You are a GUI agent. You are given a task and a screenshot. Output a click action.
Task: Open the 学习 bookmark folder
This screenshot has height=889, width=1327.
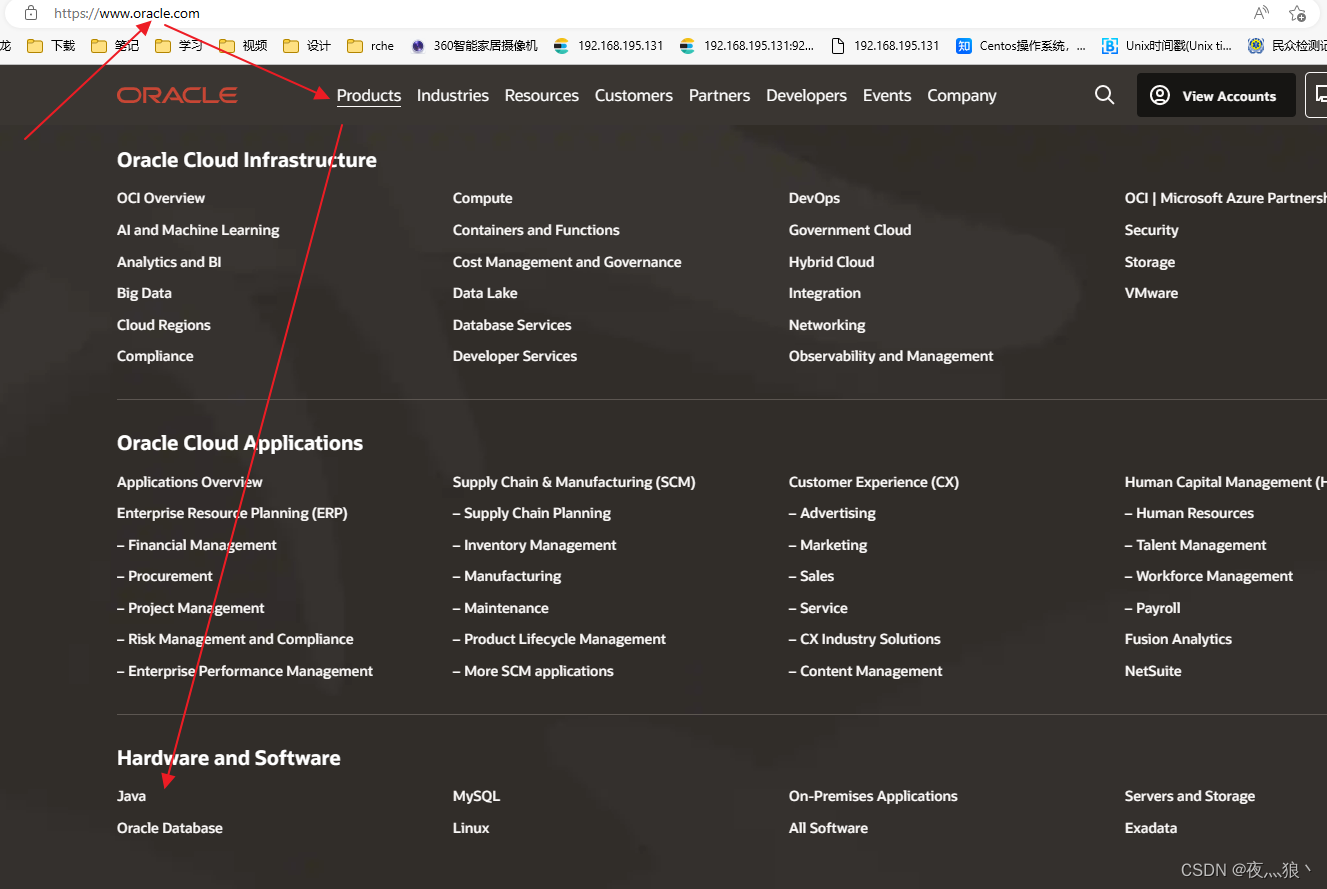click(179, 45)
